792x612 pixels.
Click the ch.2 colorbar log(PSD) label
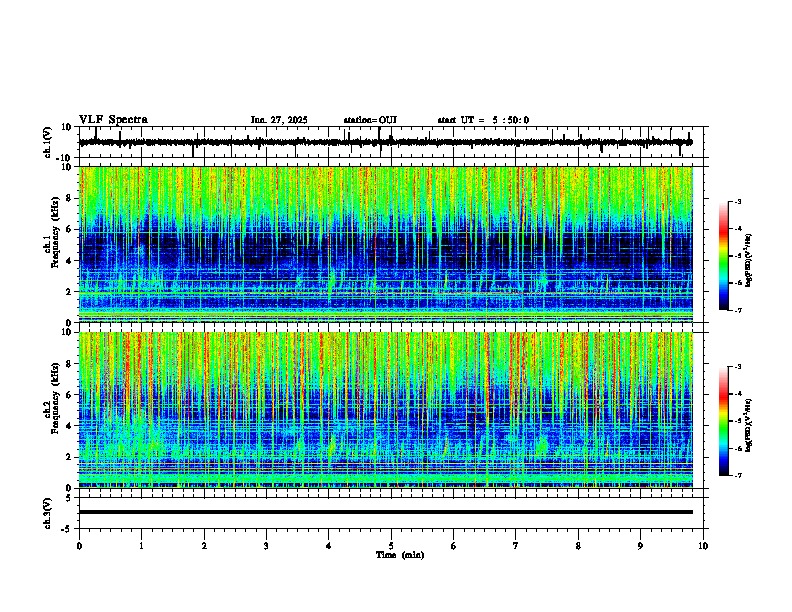tap(748, 426)
